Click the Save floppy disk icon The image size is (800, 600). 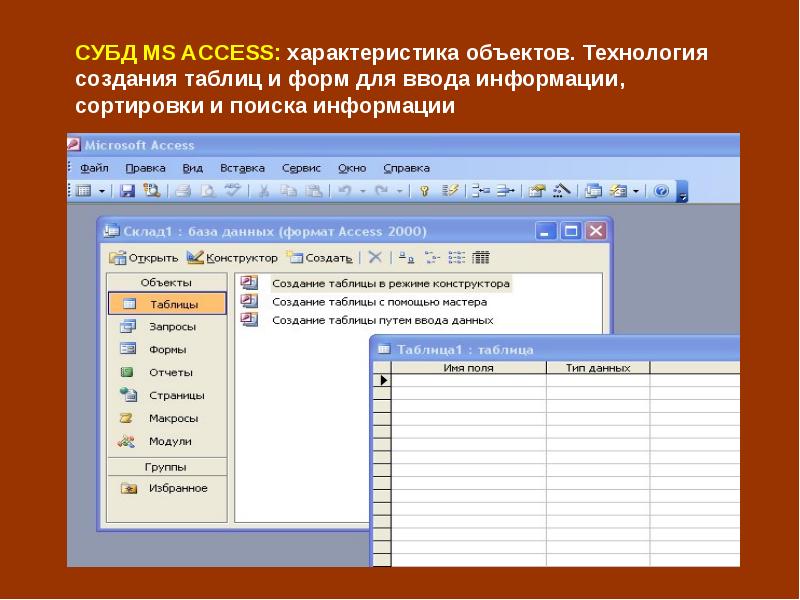tap(127, 191)
